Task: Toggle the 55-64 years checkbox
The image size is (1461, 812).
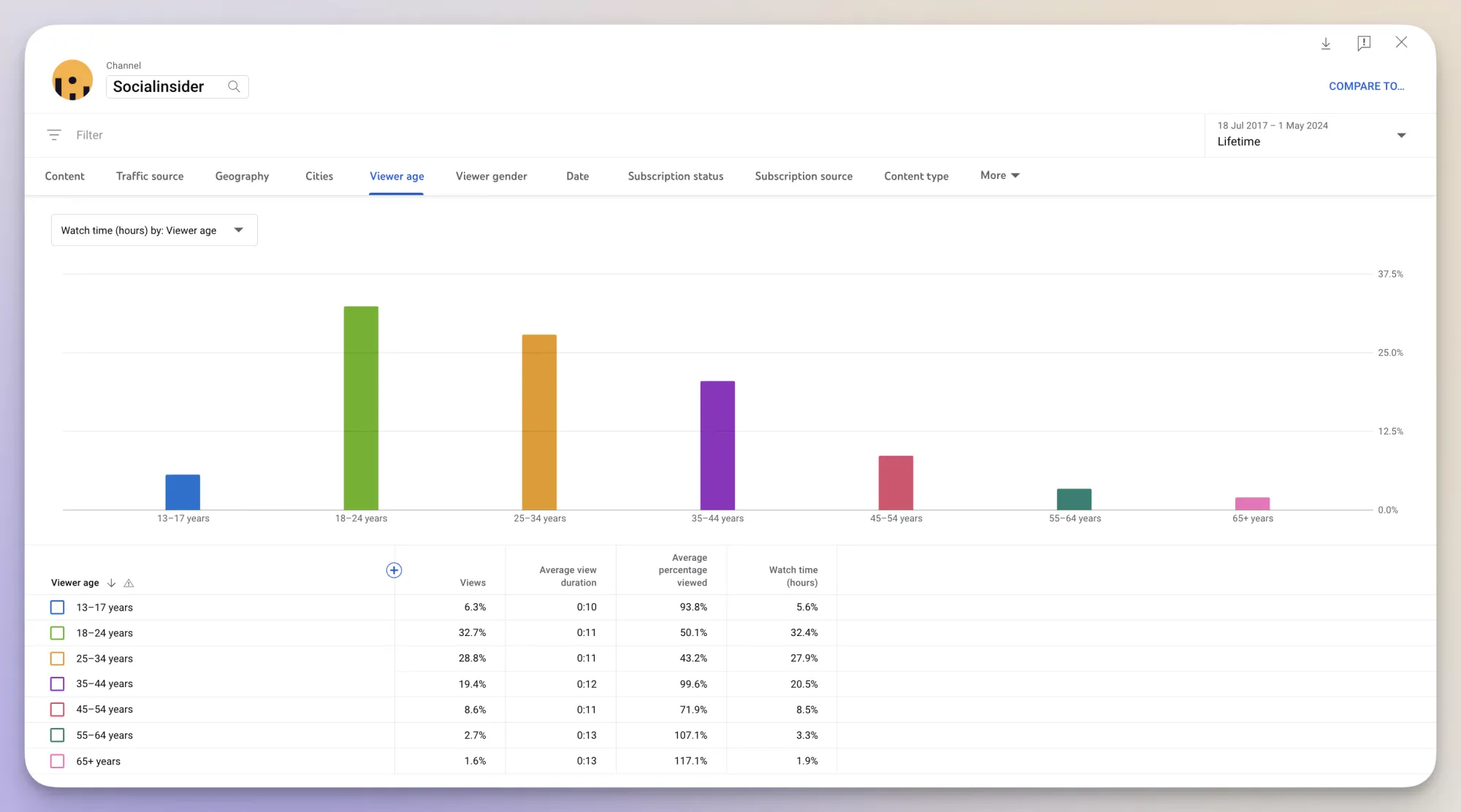Action: tap(58, 735)
